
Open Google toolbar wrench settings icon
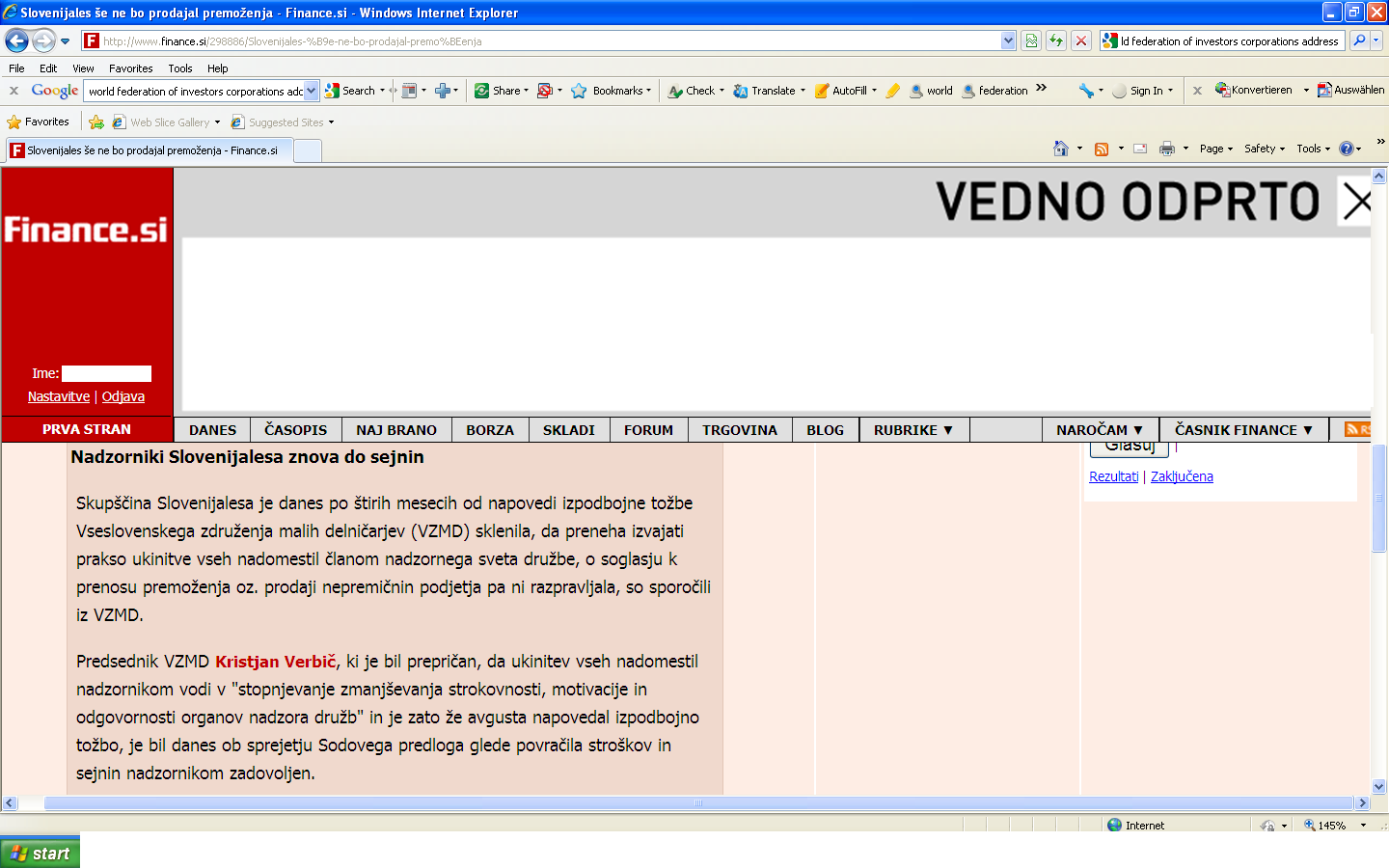coord(1087,91)
